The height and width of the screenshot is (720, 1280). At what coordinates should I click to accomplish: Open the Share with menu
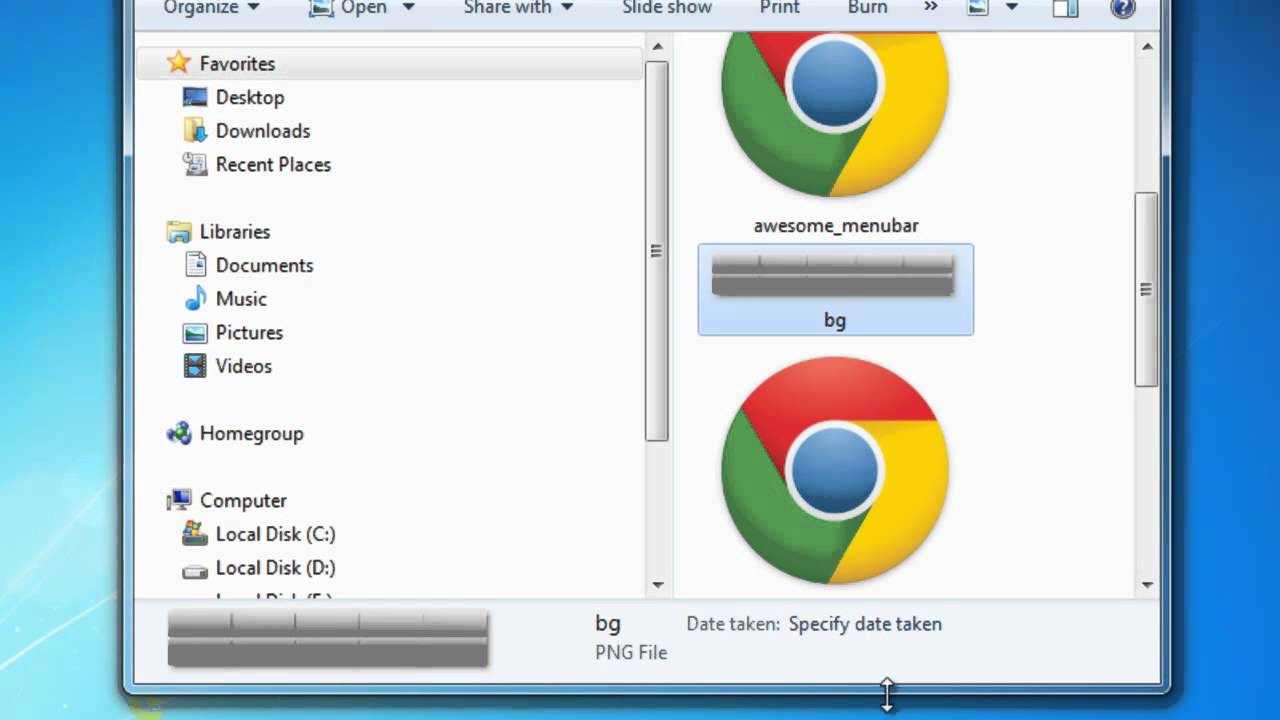(518, 8)
